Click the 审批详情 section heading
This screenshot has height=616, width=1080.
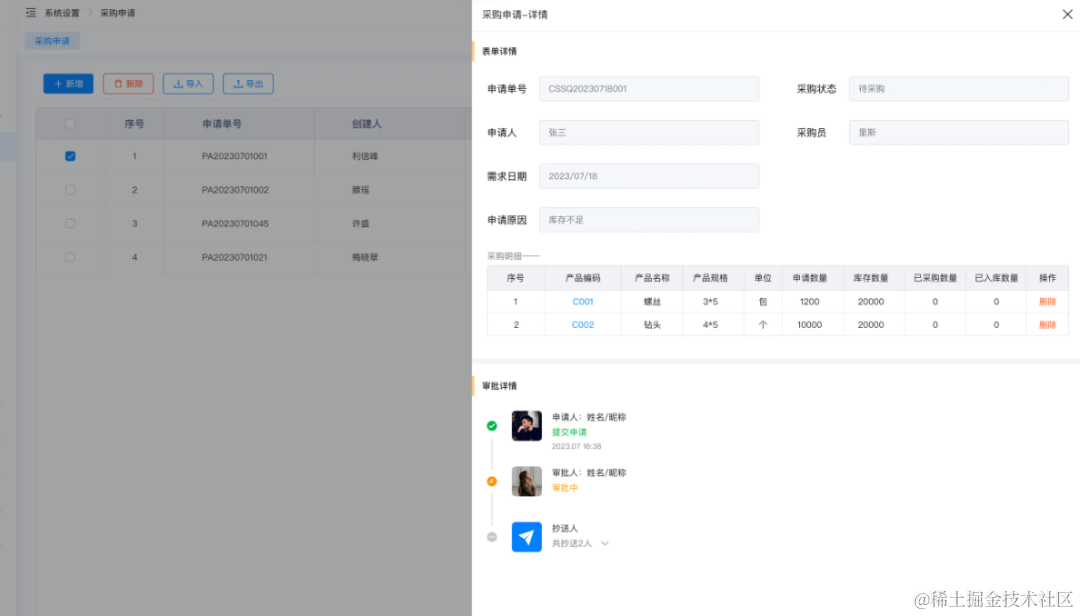(x=499, y=386)
